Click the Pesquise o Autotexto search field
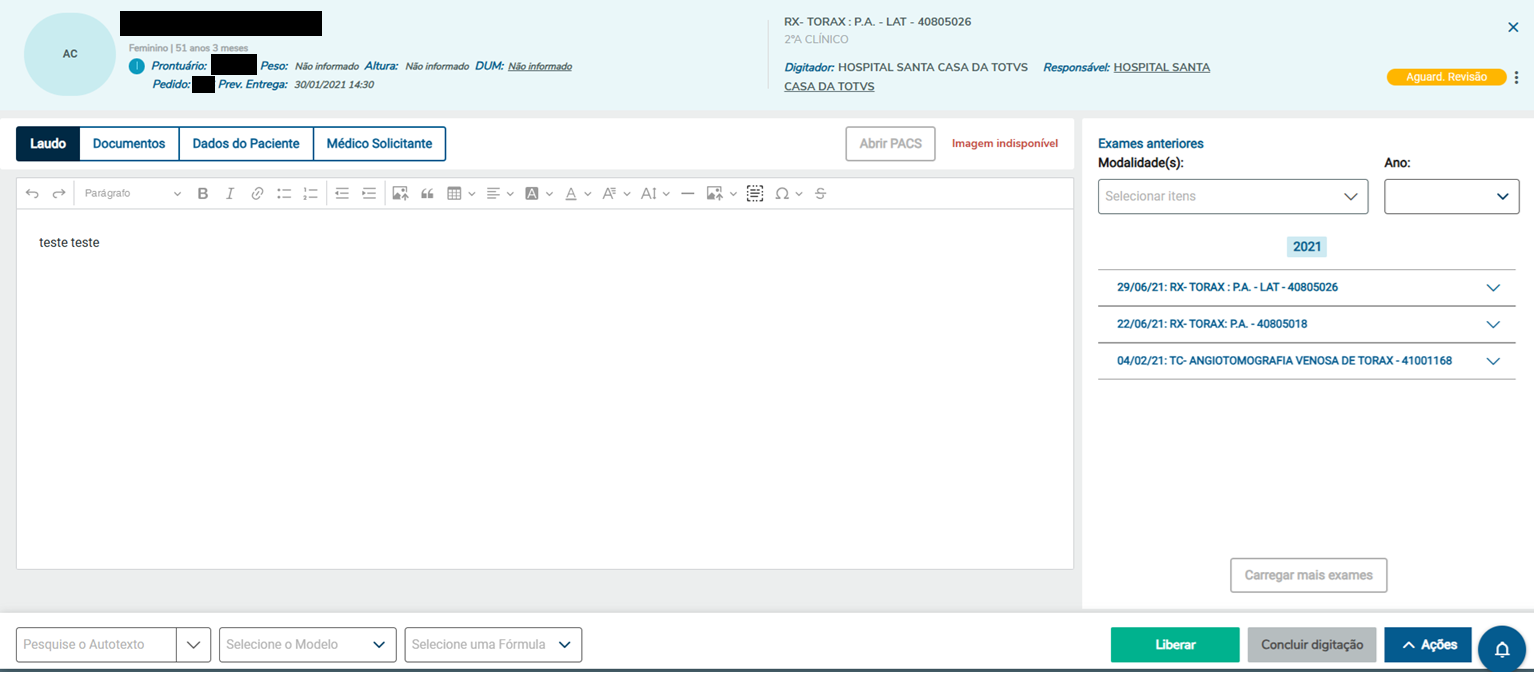The image size is (1534, 689). coord(96,645)
